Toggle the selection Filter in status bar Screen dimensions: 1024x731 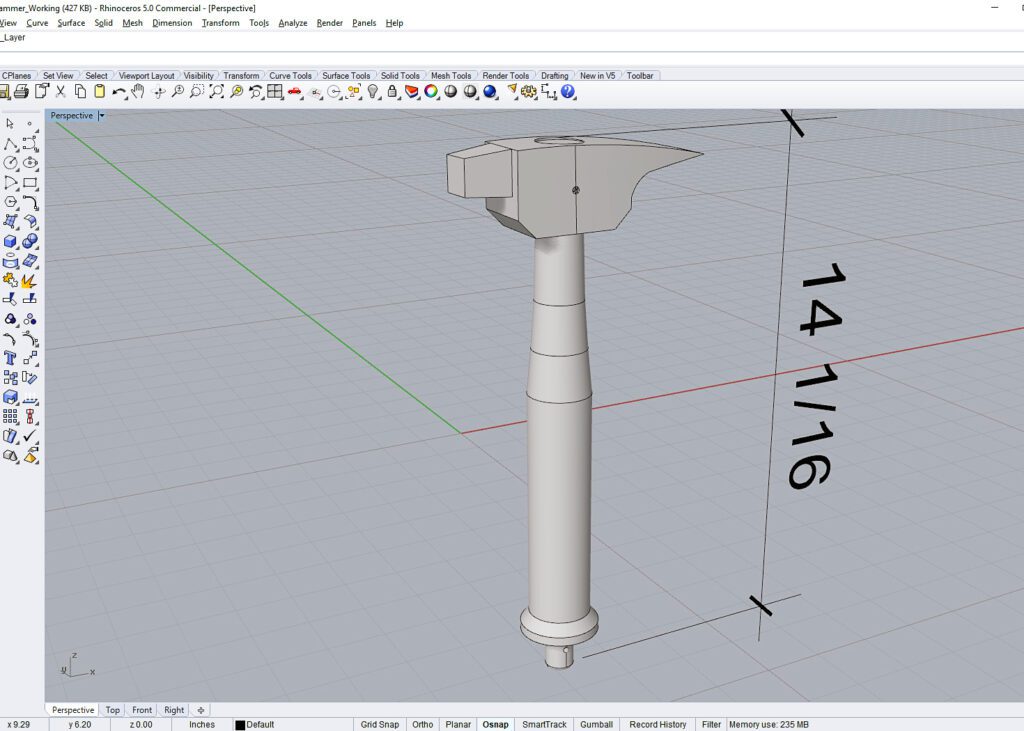point(711,724)
